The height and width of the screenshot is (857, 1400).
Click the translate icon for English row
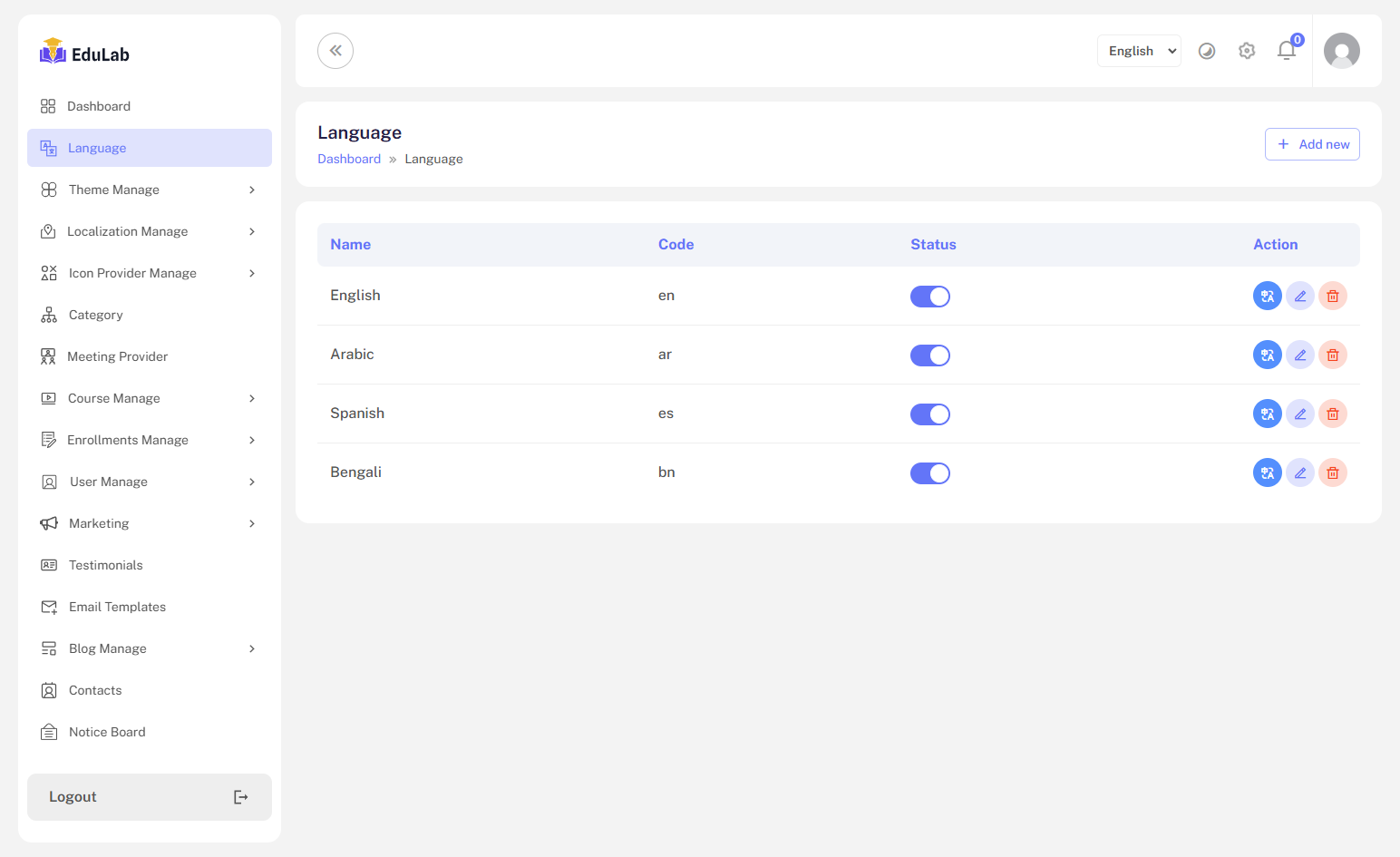pyautogui.click(x=1267, y=296)
